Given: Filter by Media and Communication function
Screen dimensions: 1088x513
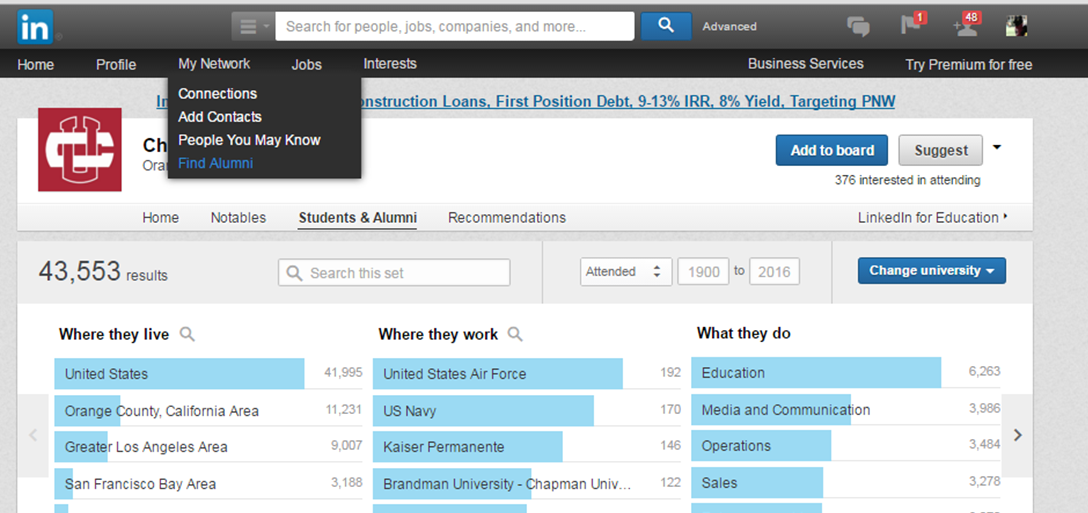Looking at the screenshot, I should click(846, 410).
